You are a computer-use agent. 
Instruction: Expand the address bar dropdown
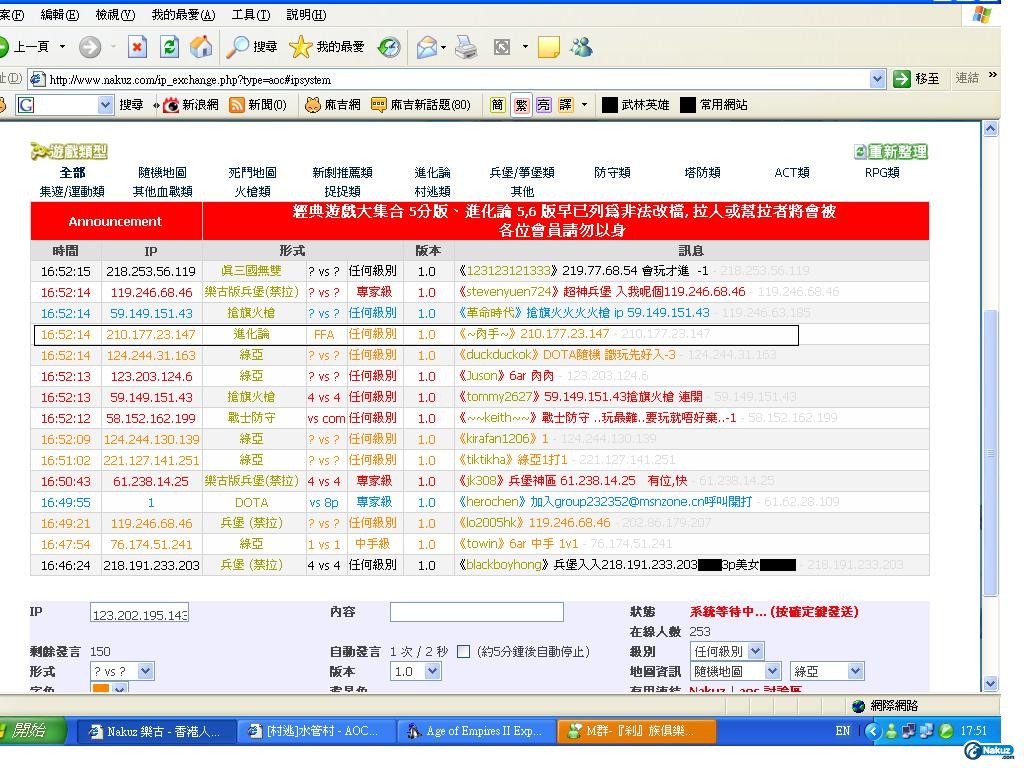(877, 79)
